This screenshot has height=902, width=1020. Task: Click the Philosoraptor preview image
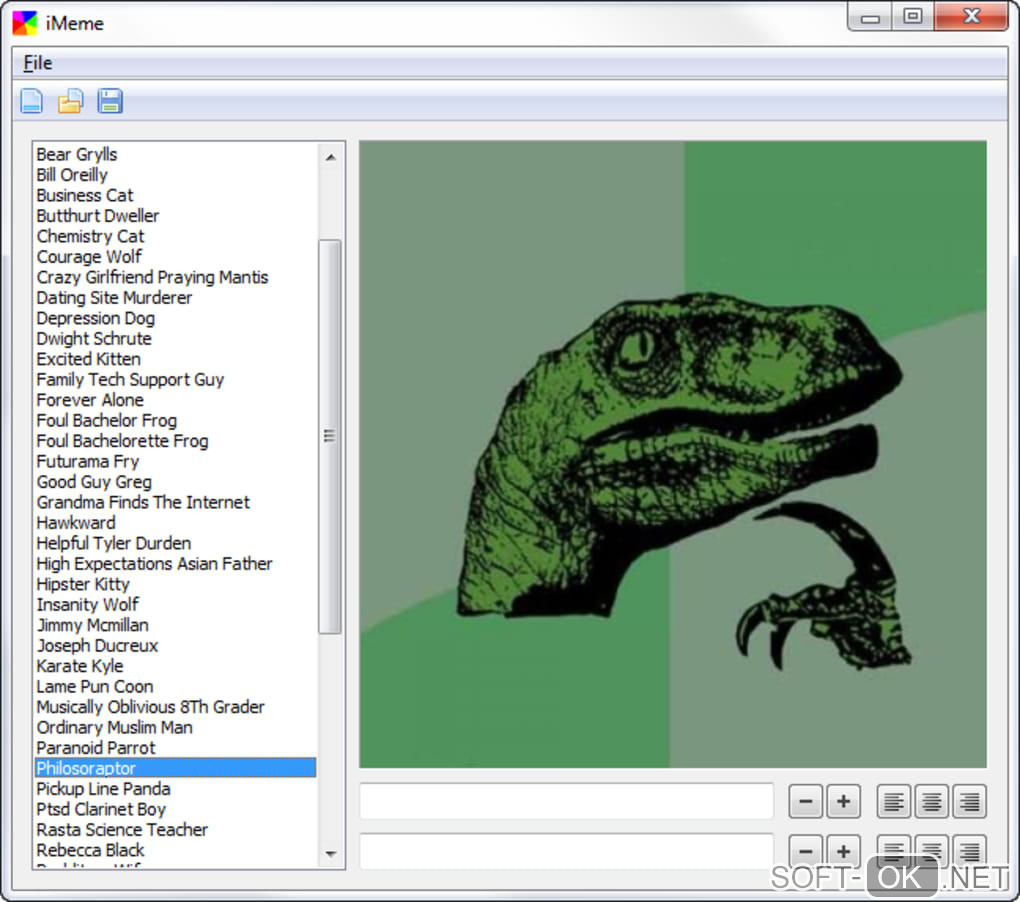pos(673,455)
